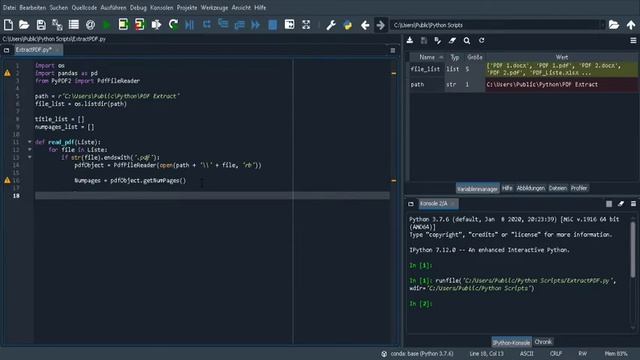The width and height of the screenshot is (640, 360).
Task: Clear console variables with eraser icon
Action: click(x=621, y=204)
